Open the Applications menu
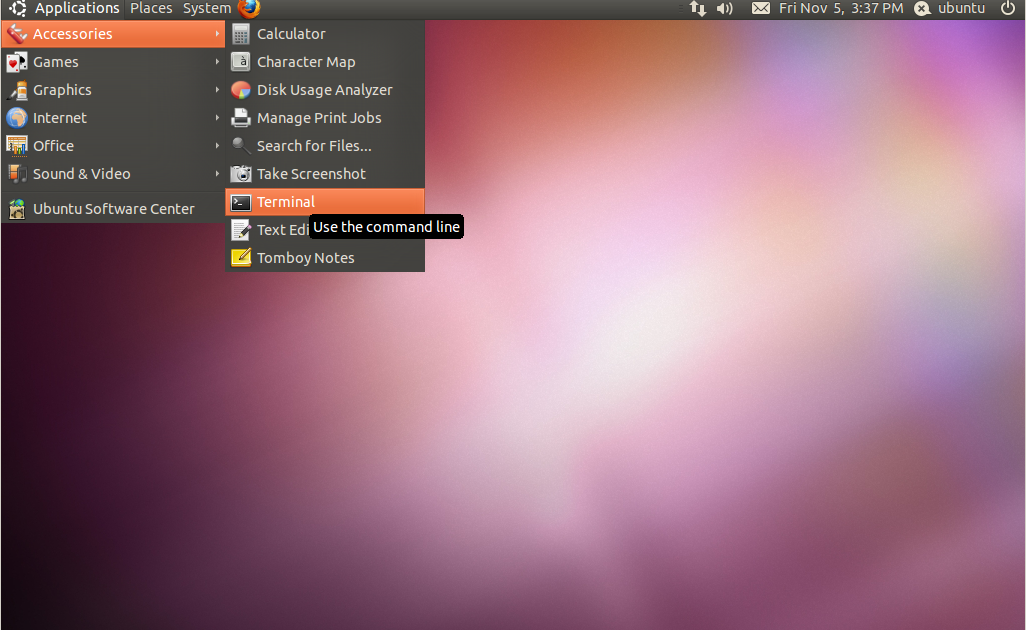Viewport: 1026px width, 630px height. pyautogui.click(x=77, y=9)
